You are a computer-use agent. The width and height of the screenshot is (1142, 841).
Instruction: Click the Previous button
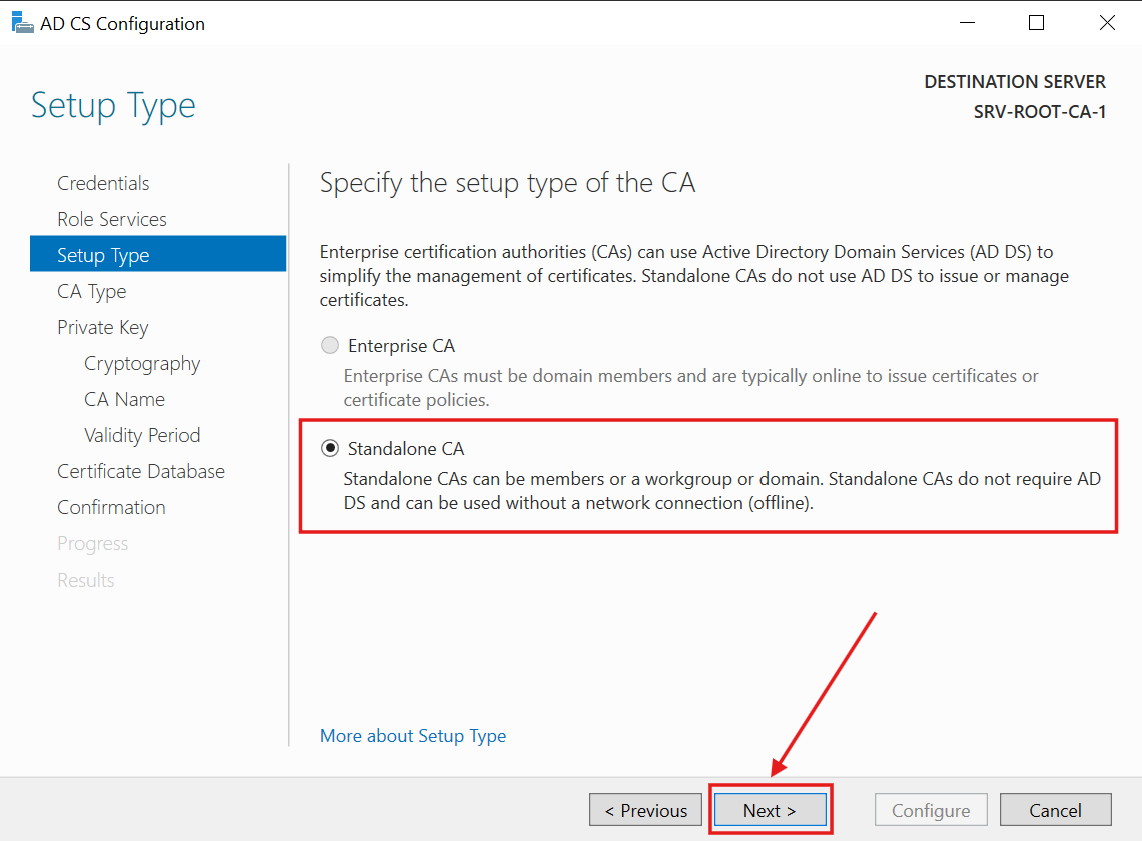coord(645,810)
